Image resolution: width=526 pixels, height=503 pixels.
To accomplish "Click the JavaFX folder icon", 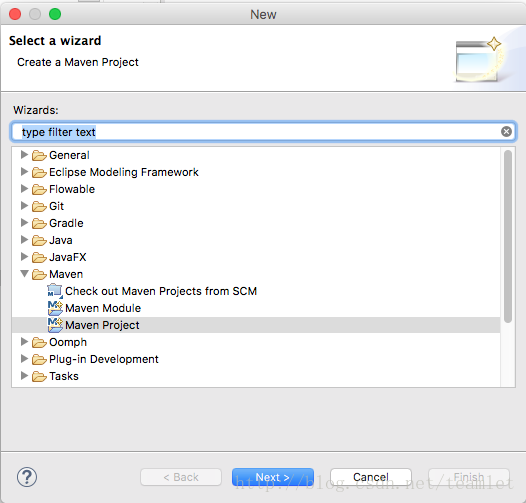I will [39, 257].
